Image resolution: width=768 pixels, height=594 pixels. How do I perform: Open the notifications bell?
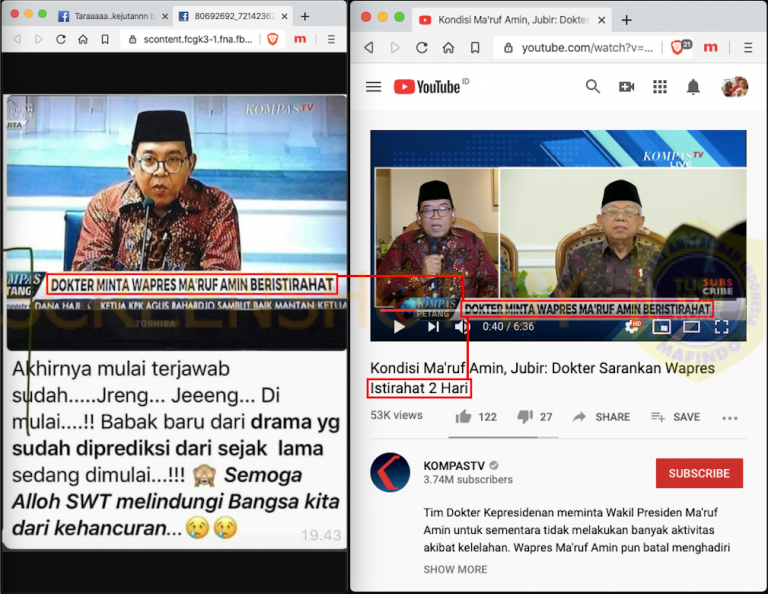click(693, 87)
